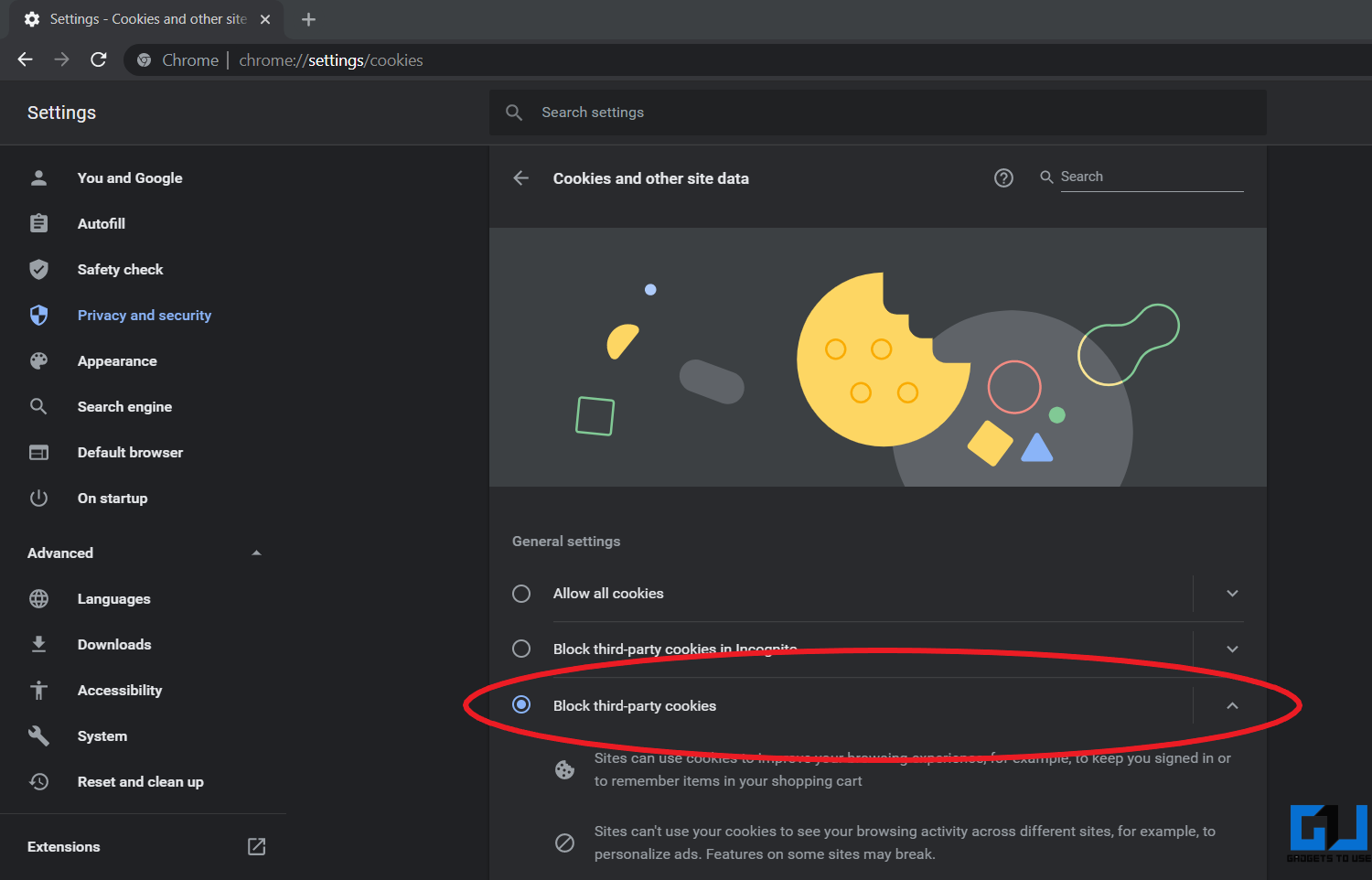Click the palette icon for Appearance
The height and width of the screenshot is (880, 1372).
click(38, 360)
